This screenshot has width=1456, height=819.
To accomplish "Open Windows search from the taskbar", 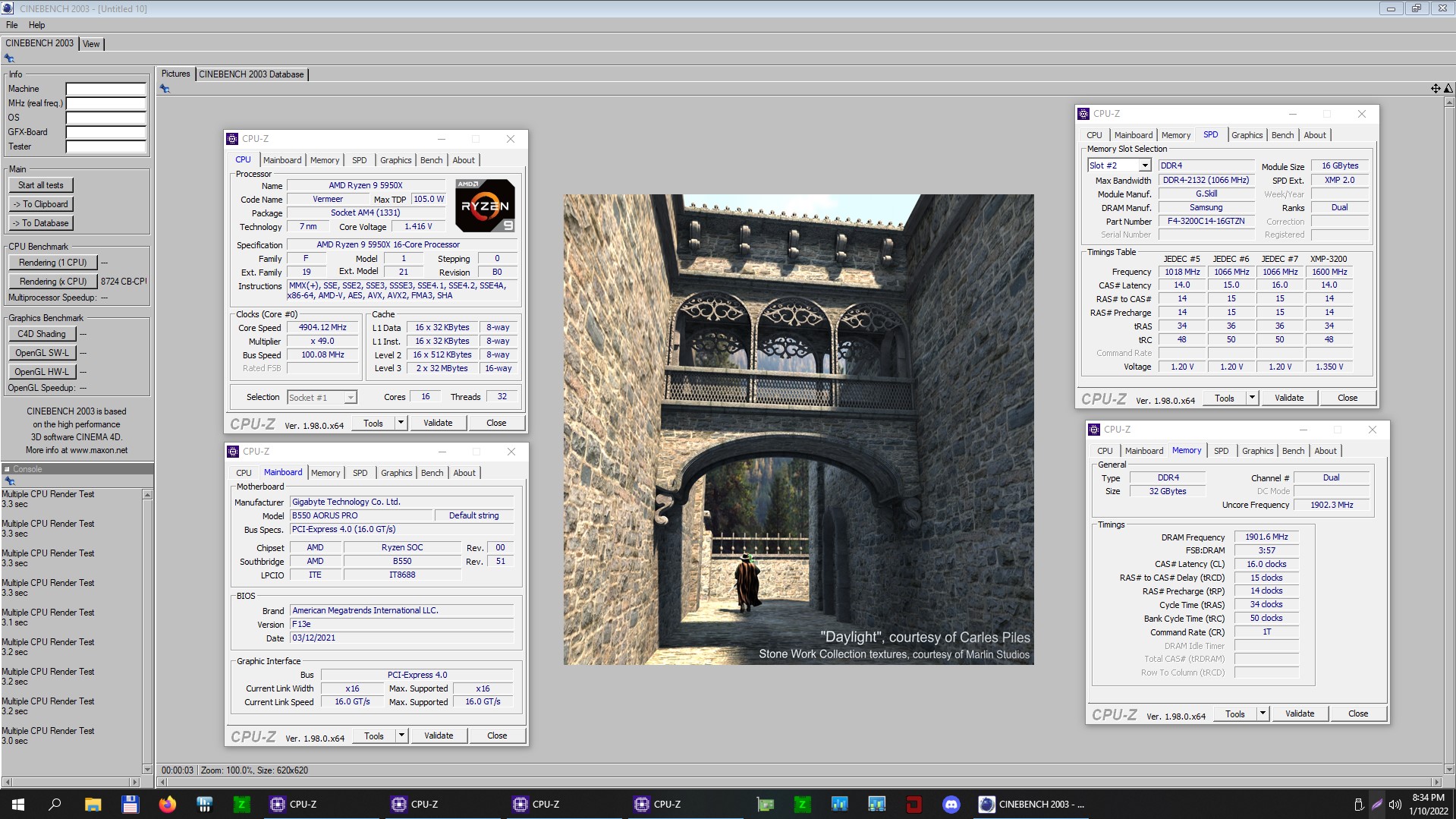I will [55, 804].
